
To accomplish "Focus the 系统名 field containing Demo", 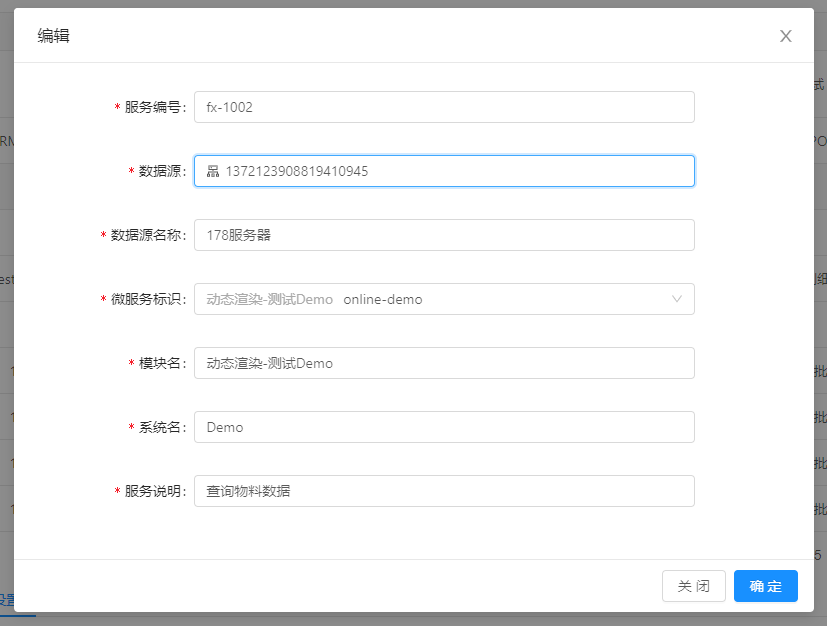I will click(444, 427).
